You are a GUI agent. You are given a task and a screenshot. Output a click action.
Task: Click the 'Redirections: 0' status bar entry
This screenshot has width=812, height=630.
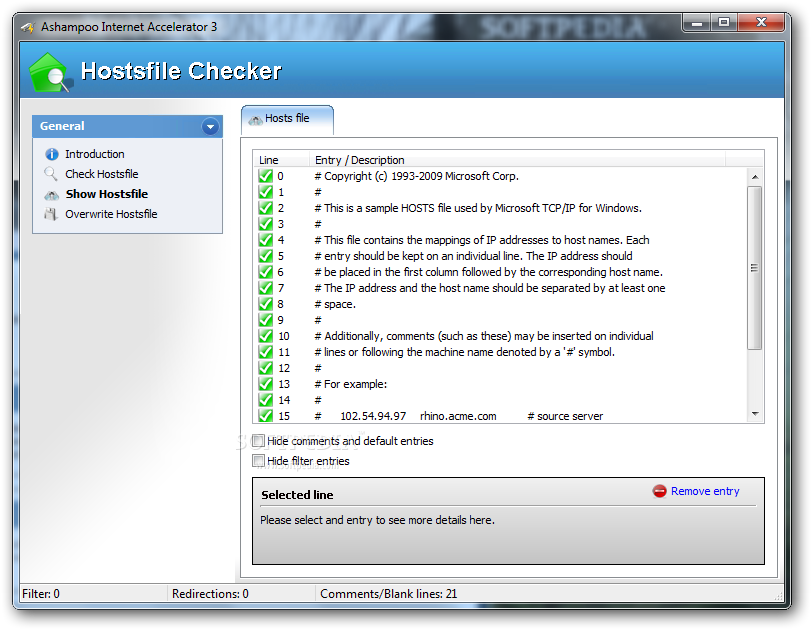[210, 594]
